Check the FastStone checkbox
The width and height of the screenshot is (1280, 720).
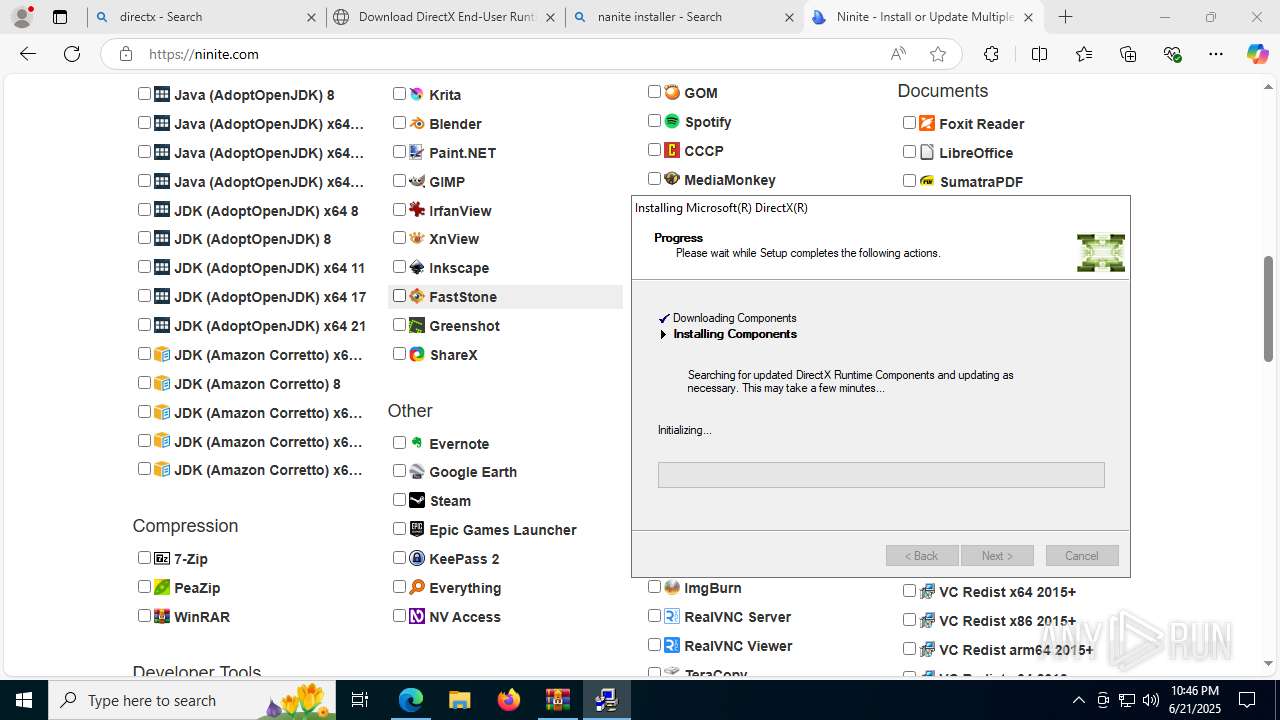399,296
